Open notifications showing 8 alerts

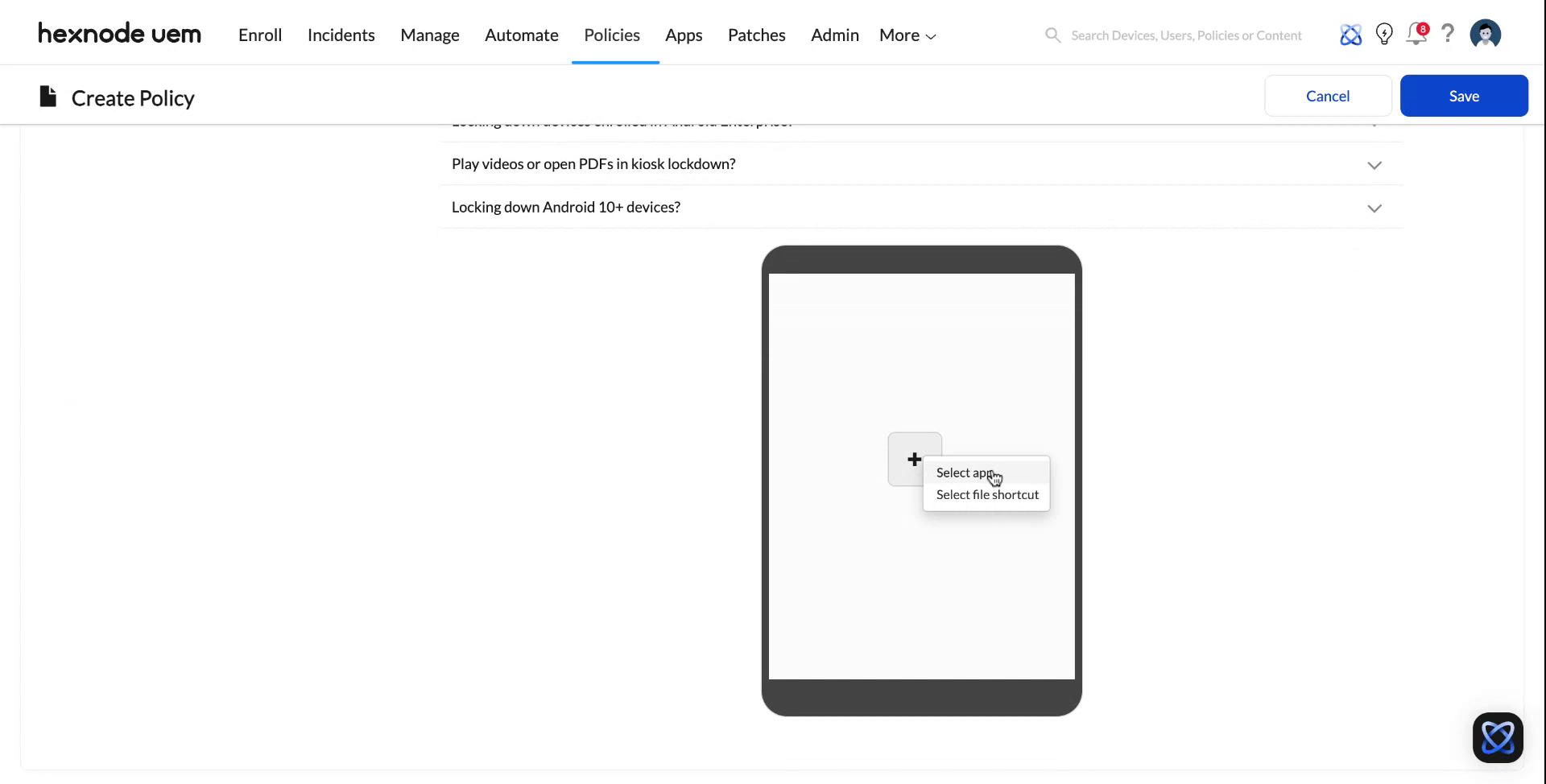click(x=1416, y=35)
